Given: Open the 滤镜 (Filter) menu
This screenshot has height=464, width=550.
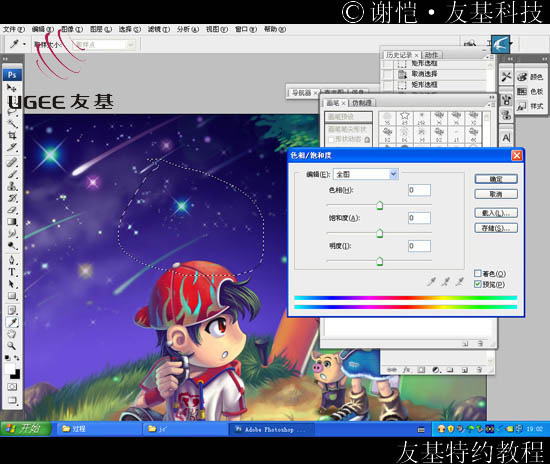Looking at the screenshot, I should [159, 29].
